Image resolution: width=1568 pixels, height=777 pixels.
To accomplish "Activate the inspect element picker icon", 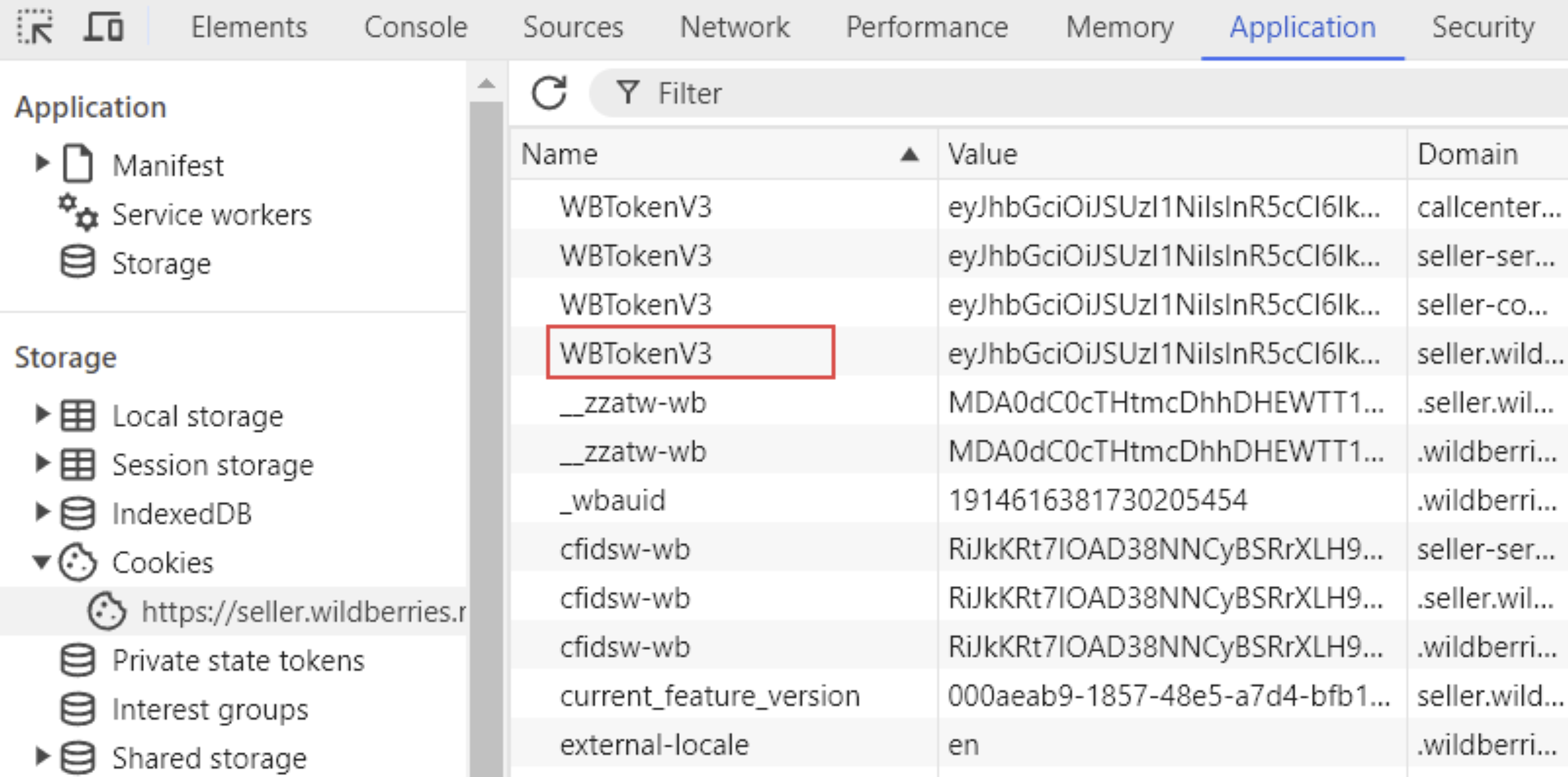I will coord(35,27).
